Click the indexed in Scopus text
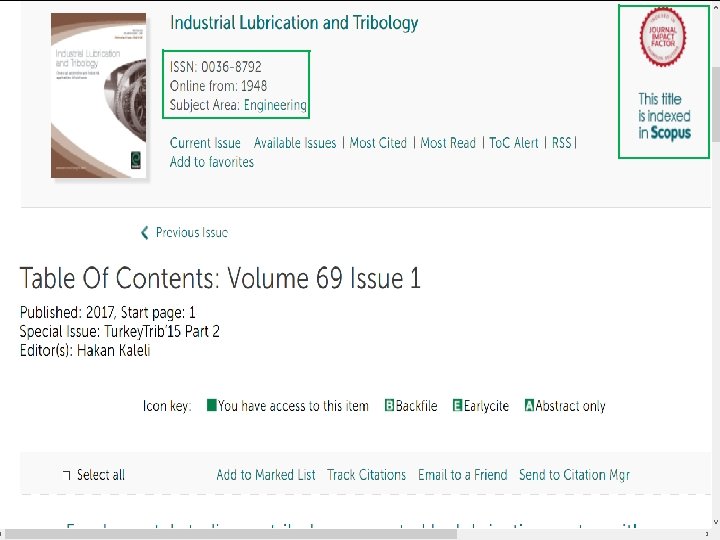Viewport: 720px width, 540px height. [664, 116]
